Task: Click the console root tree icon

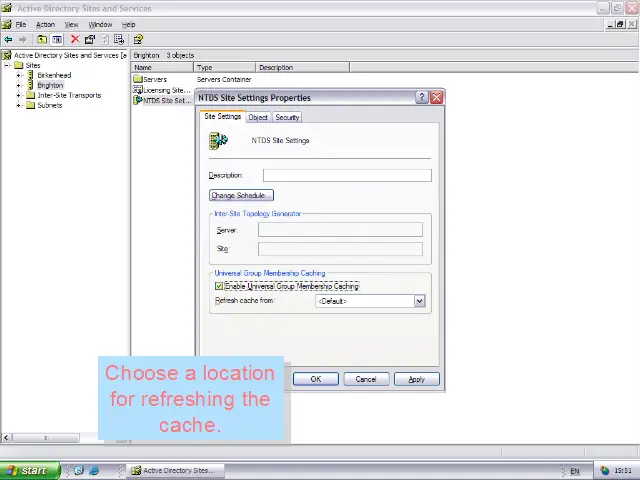Action: click(7, 55)
